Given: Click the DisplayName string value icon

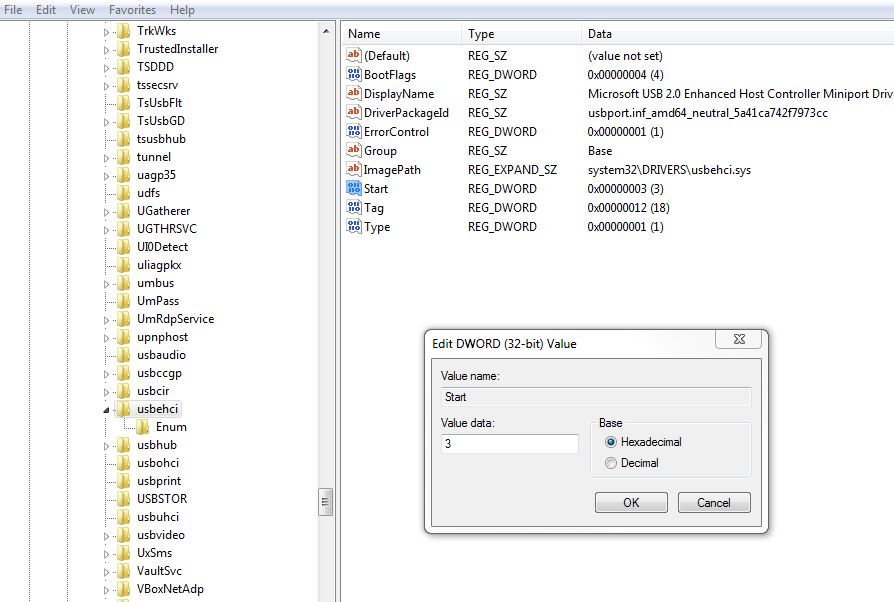Looking at the screenshot, I should point(353,94).
